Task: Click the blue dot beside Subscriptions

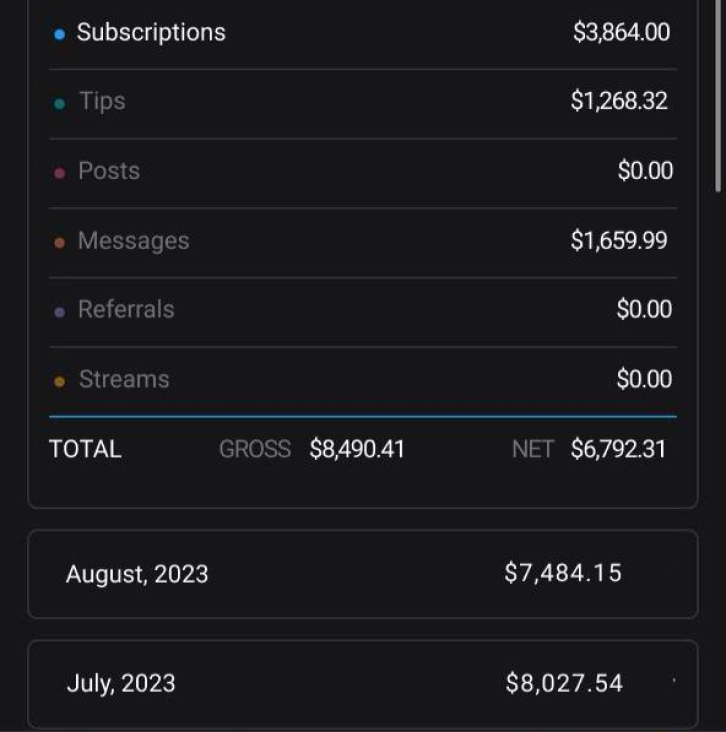Action: pos(59,34)
